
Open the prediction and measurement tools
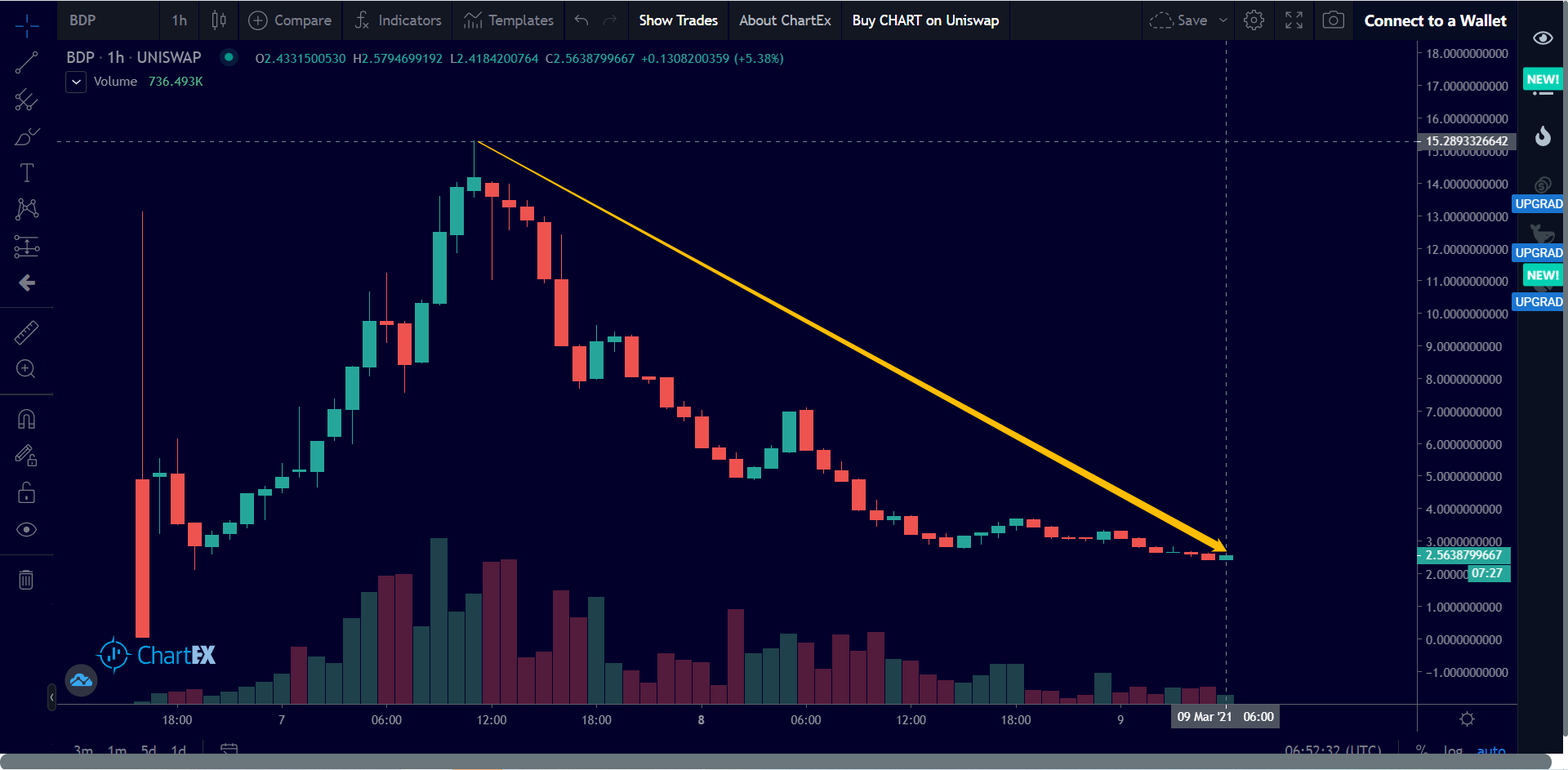tap(26, 247)
